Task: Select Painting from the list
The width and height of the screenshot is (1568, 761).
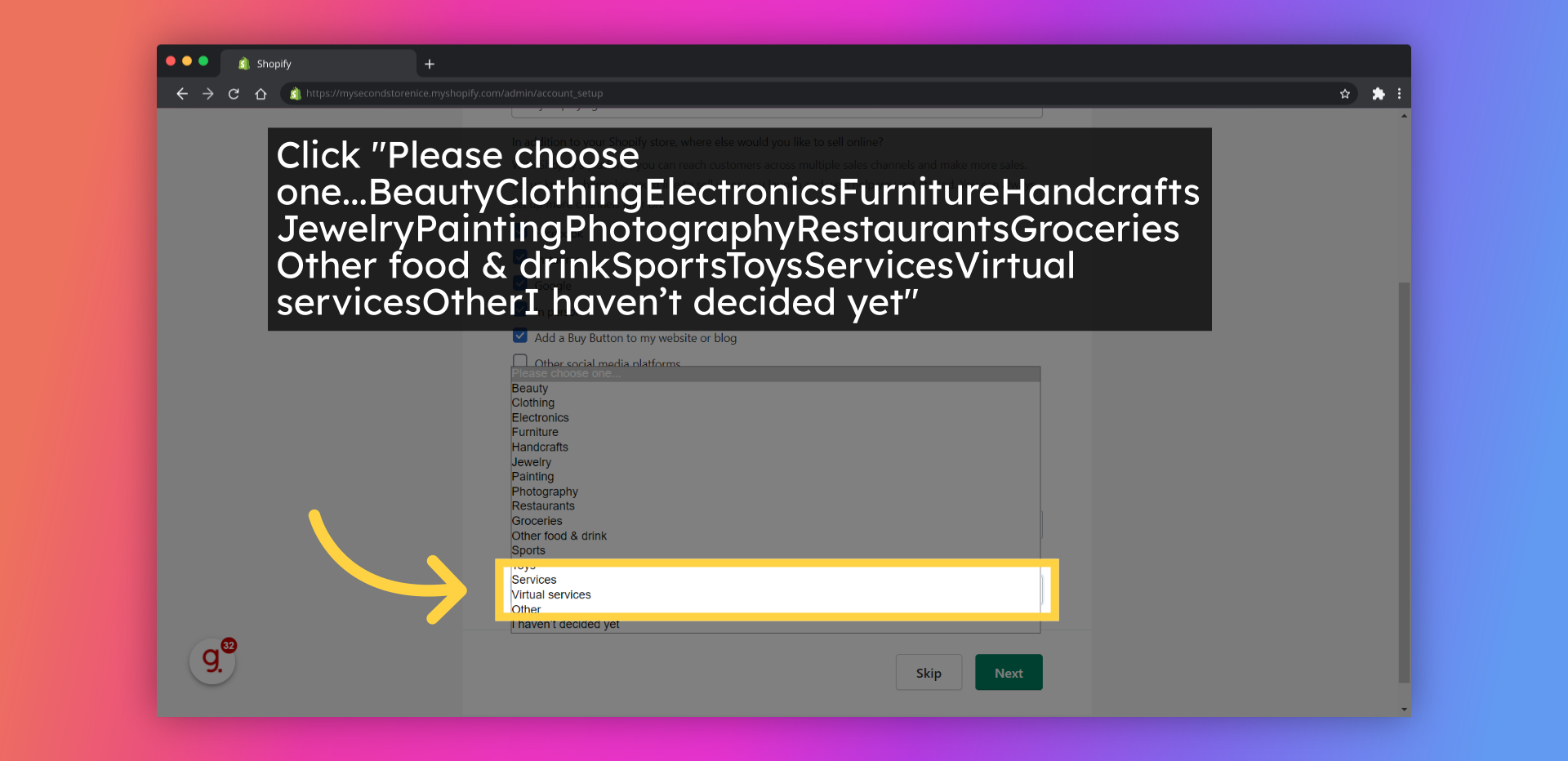Action: [x=775, y=477]
